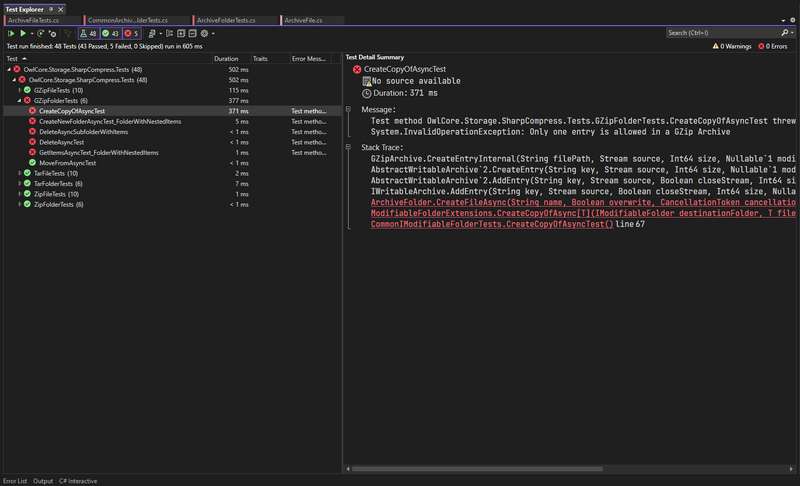Collapse the Message section in detail summary
Screen dimensions: 800x486
click(348, 109)
